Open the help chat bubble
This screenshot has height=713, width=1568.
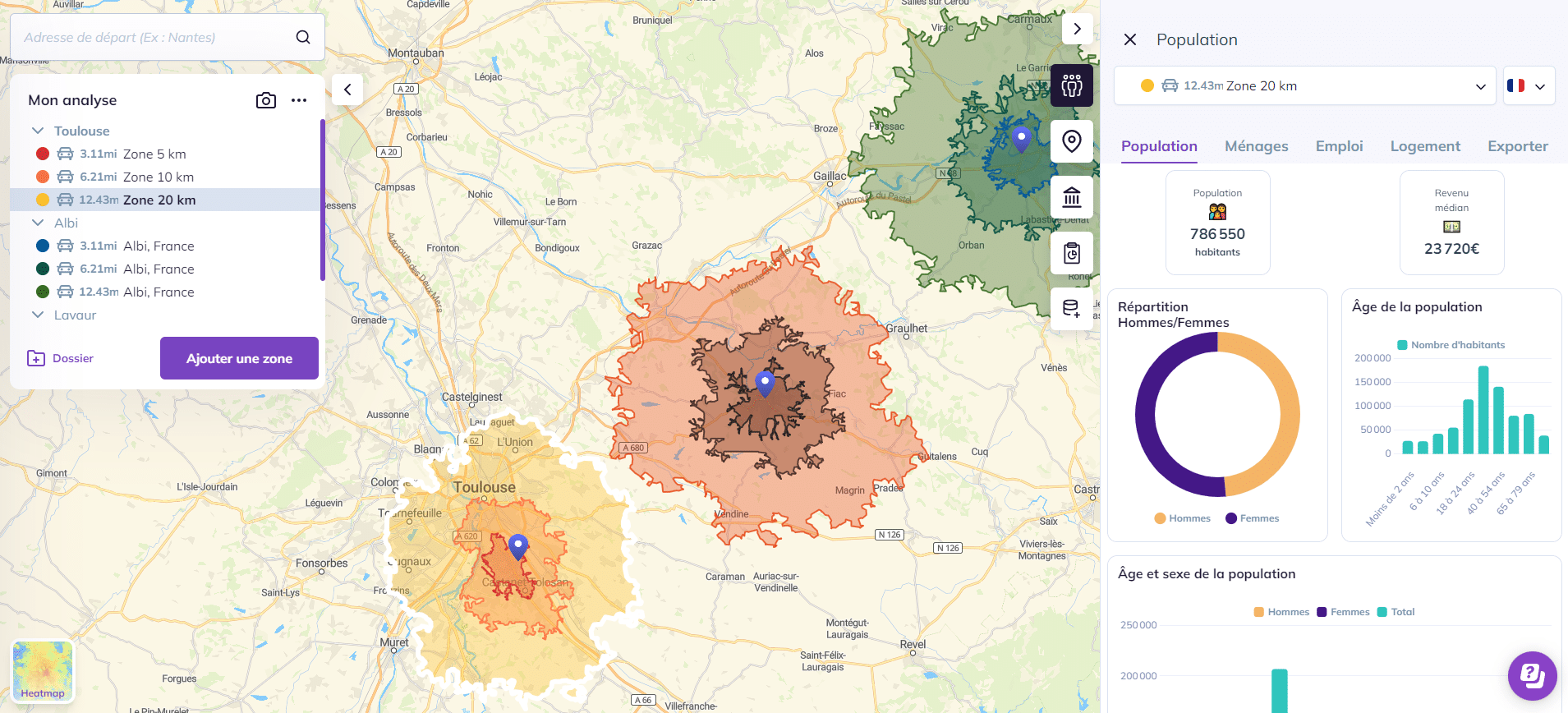click(x=1533, y=676)
